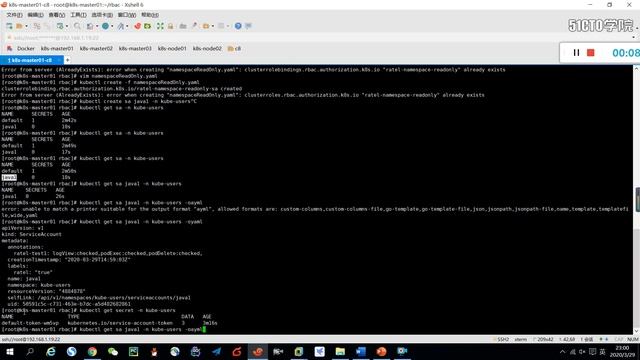This screenshot has height=360, width=640.
Task: Open the 选项卡(B) menu
Action: point(102,15)
